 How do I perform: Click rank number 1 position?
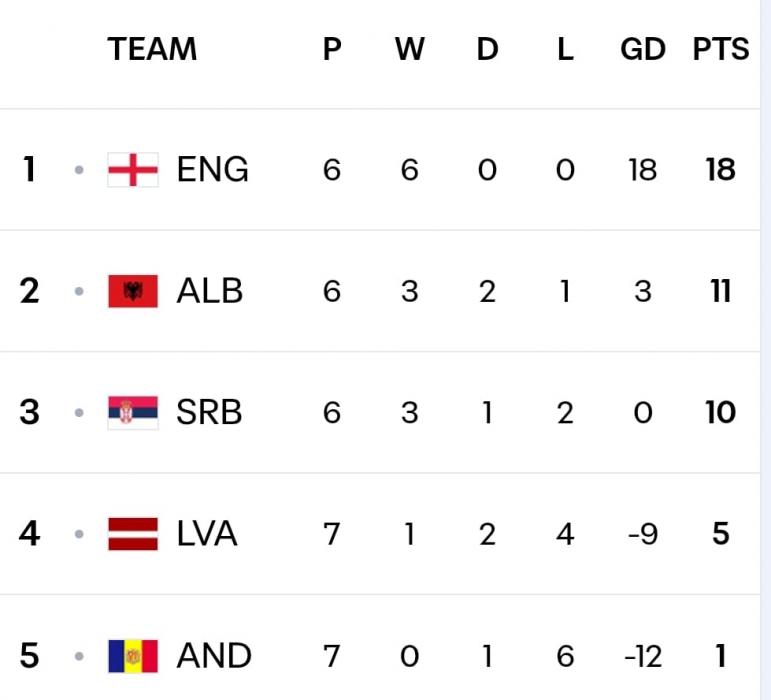click(x=29, y=170)
